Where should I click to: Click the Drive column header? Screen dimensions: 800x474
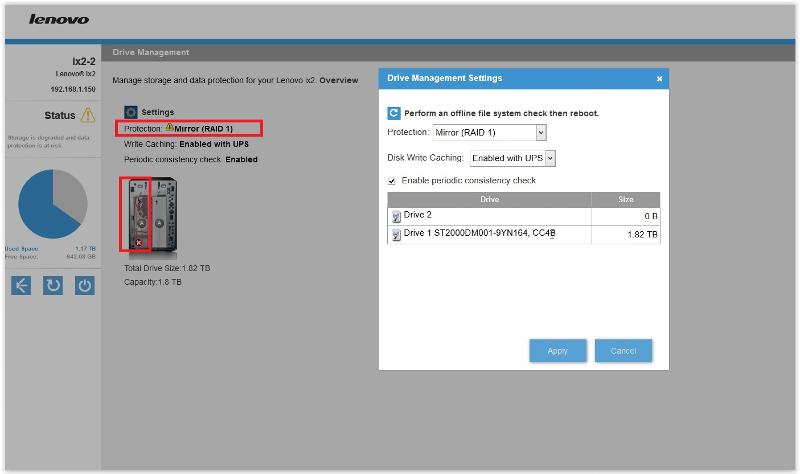(x=489, y=199)
